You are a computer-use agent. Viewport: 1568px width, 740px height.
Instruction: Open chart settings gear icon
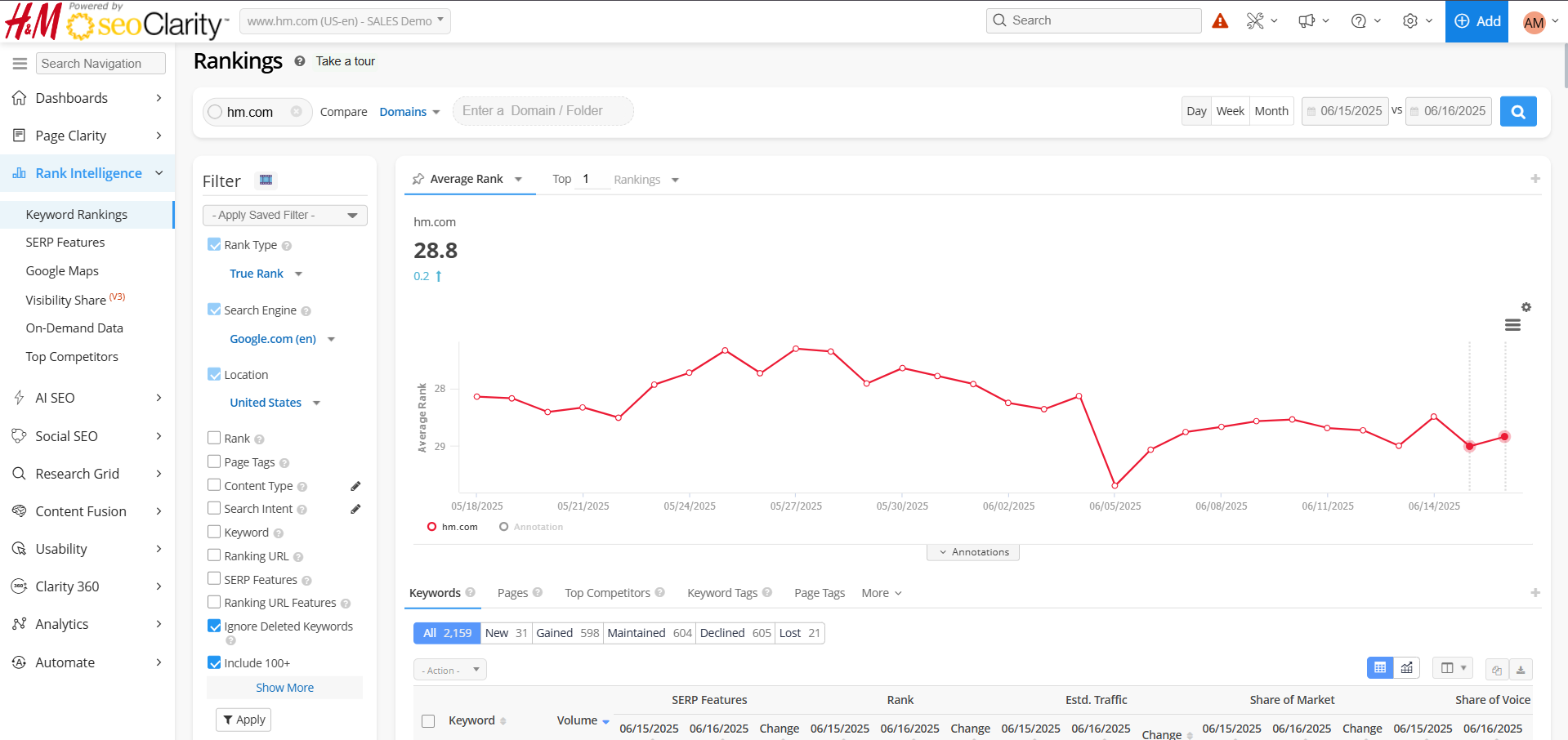click(x=1526, y=308)
